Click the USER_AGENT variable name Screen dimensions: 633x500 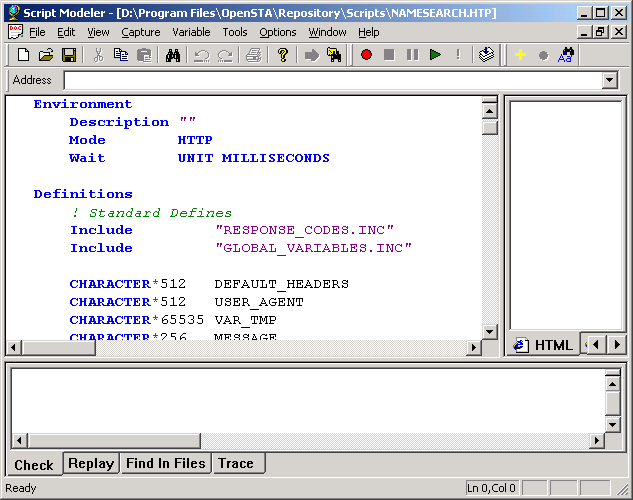(x=259, y=302)
